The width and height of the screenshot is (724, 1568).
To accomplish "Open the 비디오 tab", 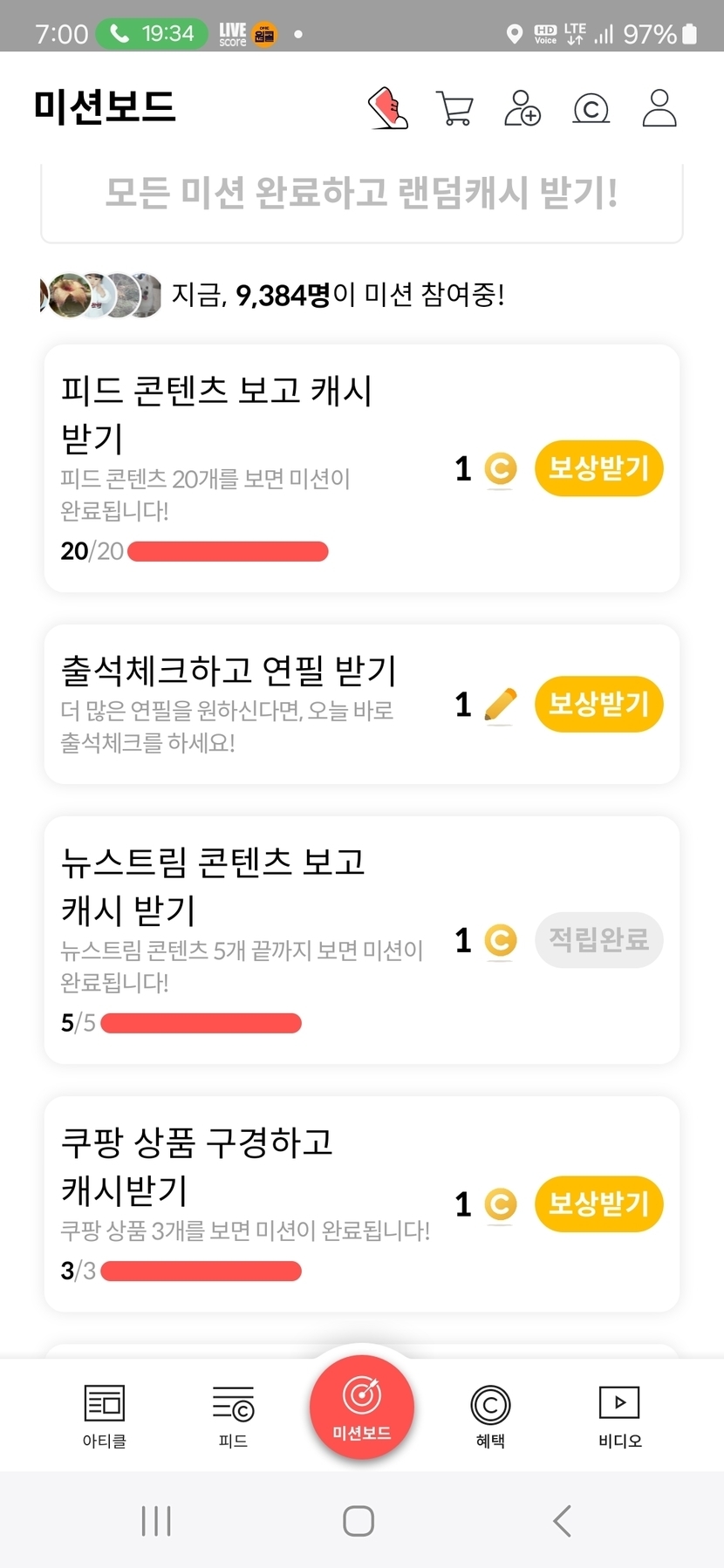I will (619, 1415).
